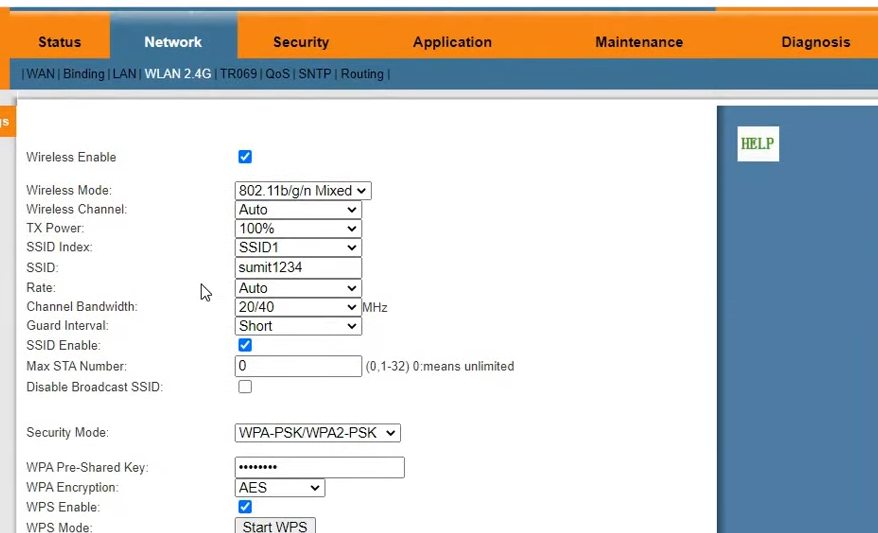878x533 pixels.
Task: Expand the Wireless Channel dropdown
Action: tap(297, 210)
